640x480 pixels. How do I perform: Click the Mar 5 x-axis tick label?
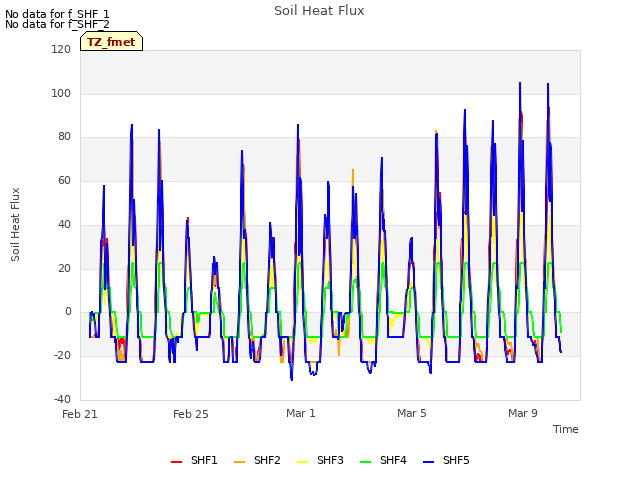pos(412,413)
